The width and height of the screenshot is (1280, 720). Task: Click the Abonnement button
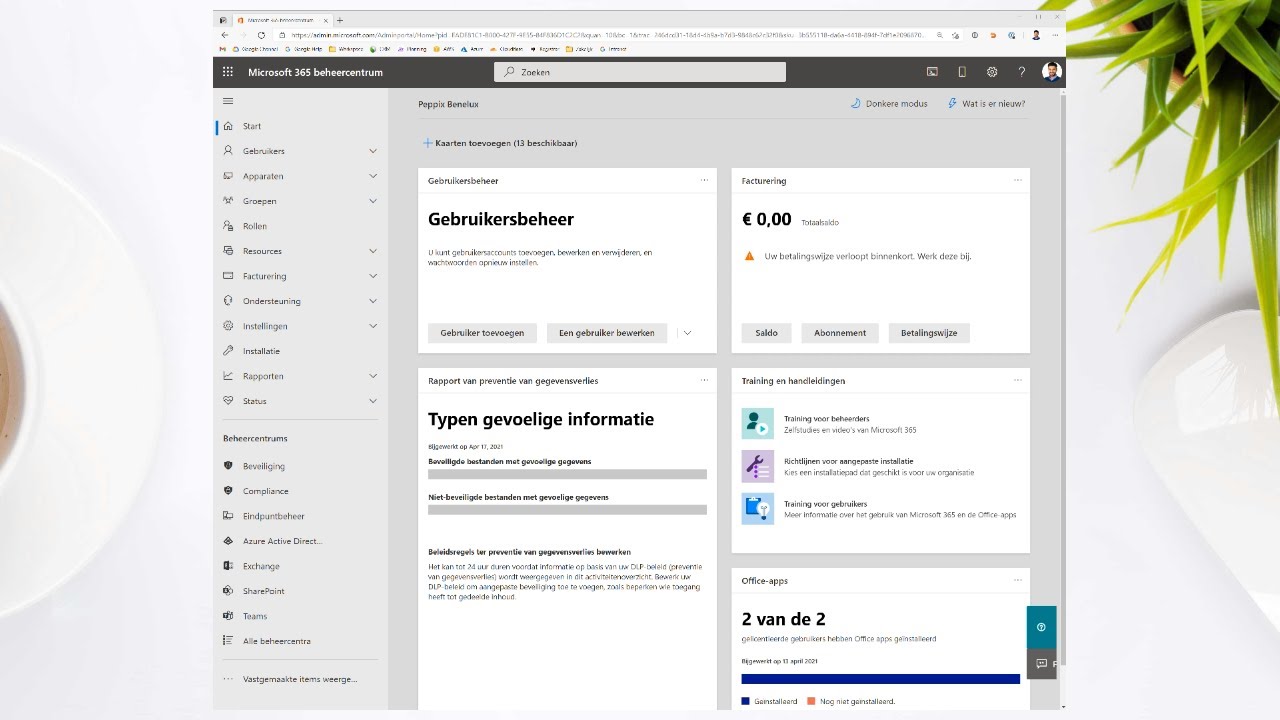[840, 333]
